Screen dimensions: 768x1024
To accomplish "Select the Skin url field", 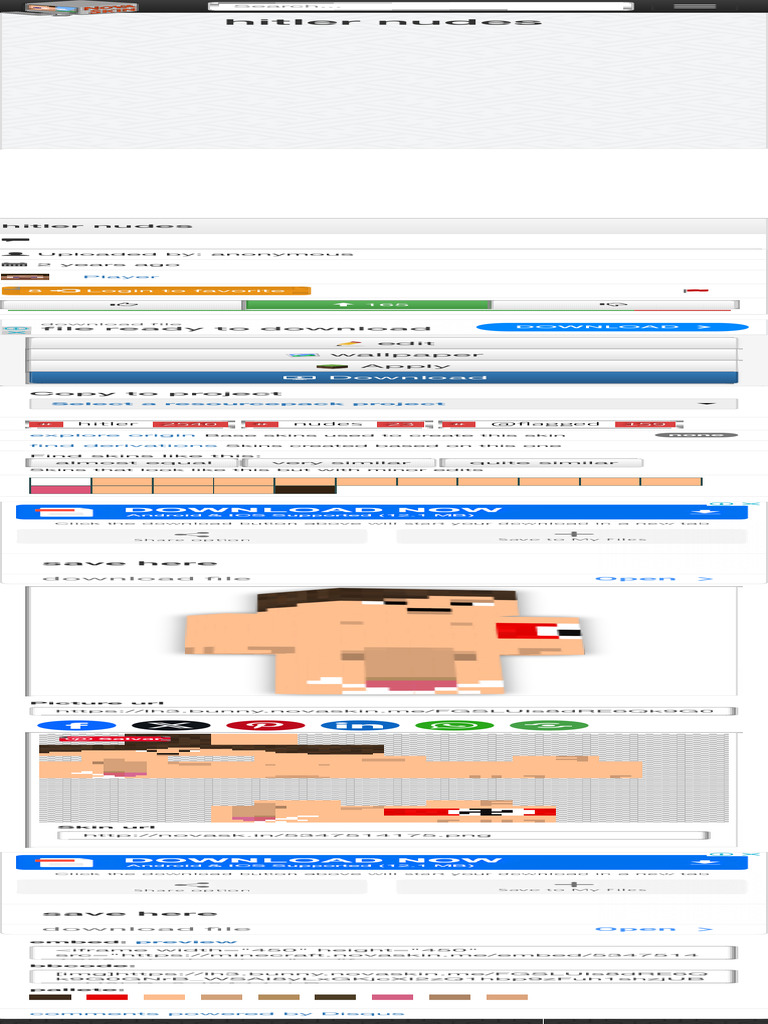I will pyautogui.click(x=383, y=835).
